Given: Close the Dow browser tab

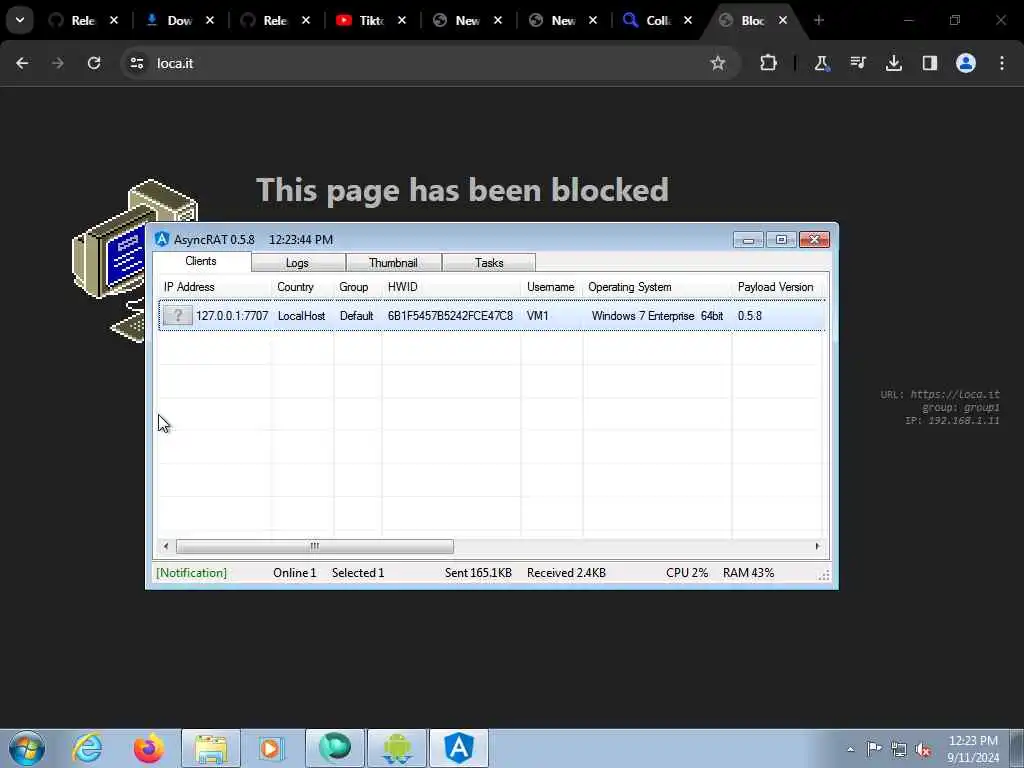Looking at the screenshot, I should coord(210,20).
